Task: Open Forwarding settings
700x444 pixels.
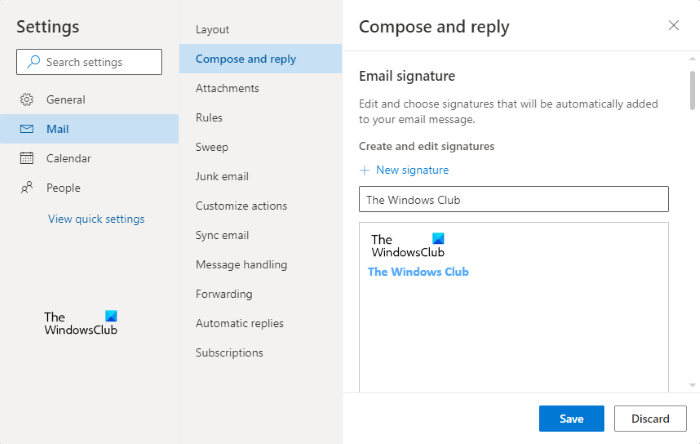Action: [x=224, y=294]
